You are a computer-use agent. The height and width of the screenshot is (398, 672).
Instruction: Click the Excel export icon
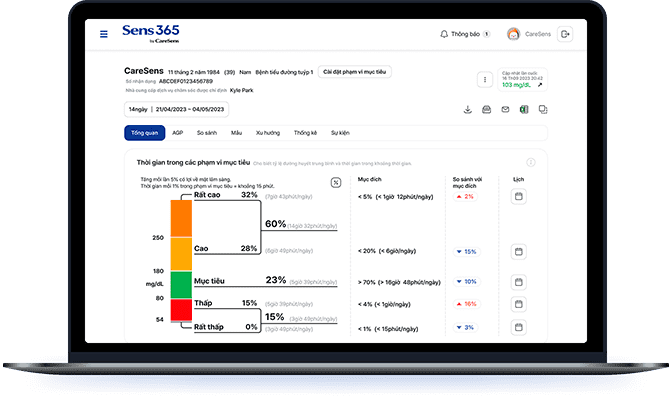click(x=524, y=110)
